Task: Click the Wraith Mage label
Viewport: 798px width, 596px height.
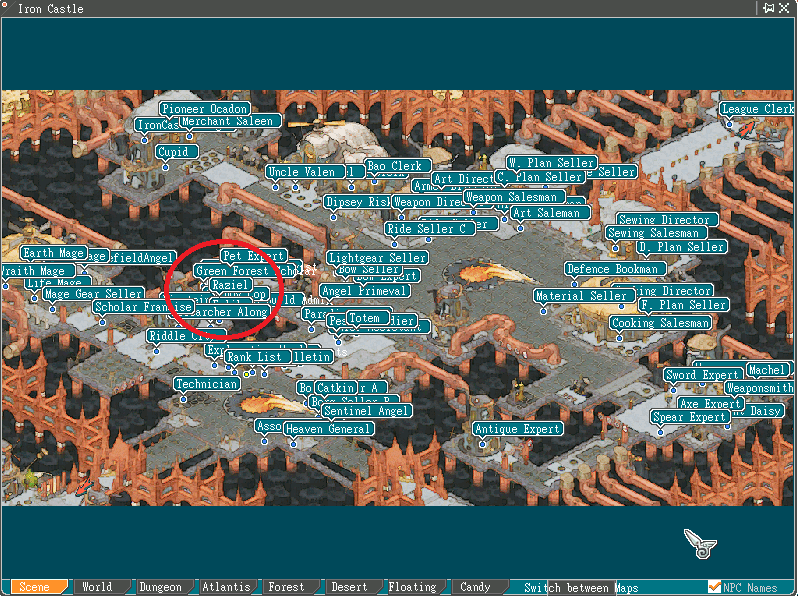Action: pyautogui.click(x=36, y=271)
